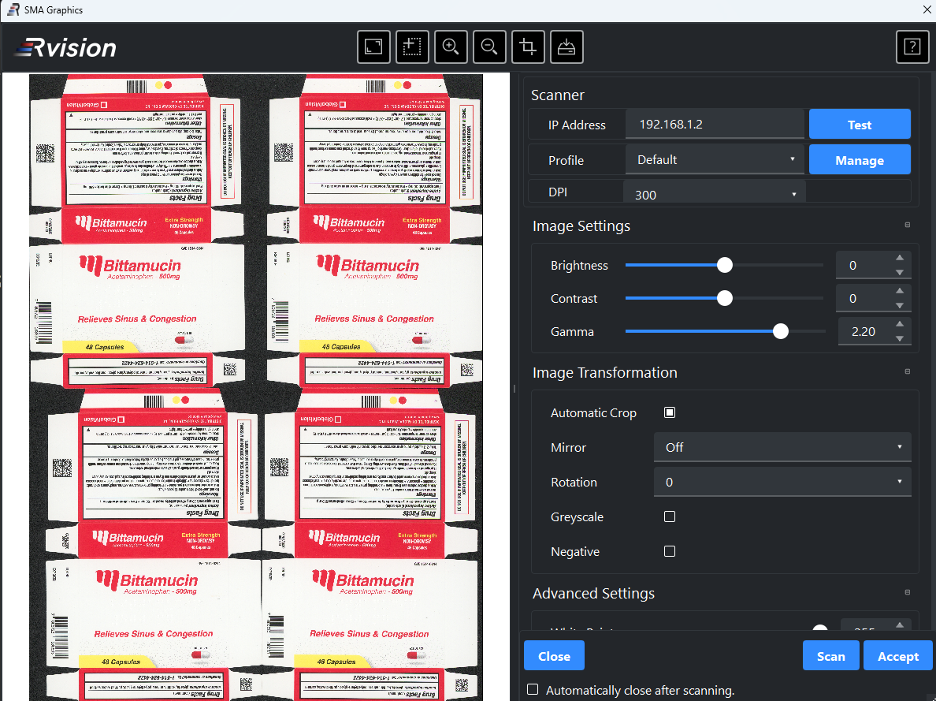Screen dimensions: 936x702
Task: Select the crop tool
Action: click(x=528, y=47)
